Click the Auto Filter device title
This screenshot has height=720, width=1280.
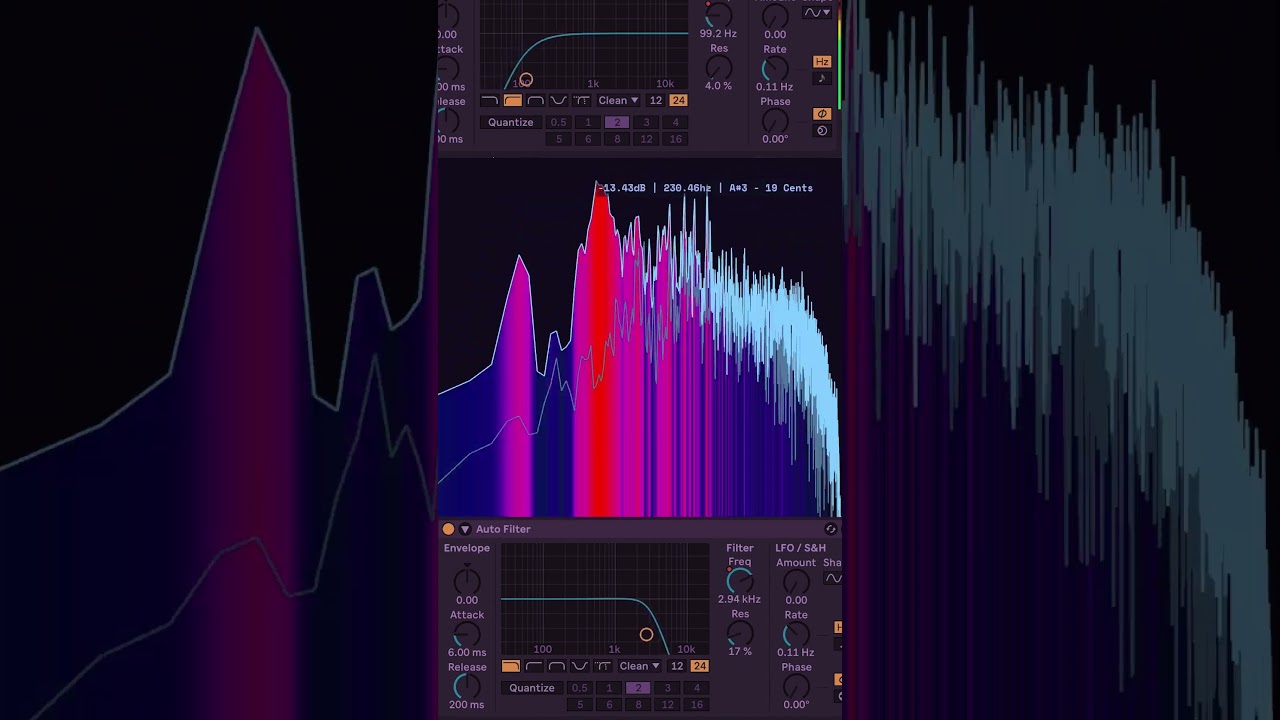tap(503, 529)
